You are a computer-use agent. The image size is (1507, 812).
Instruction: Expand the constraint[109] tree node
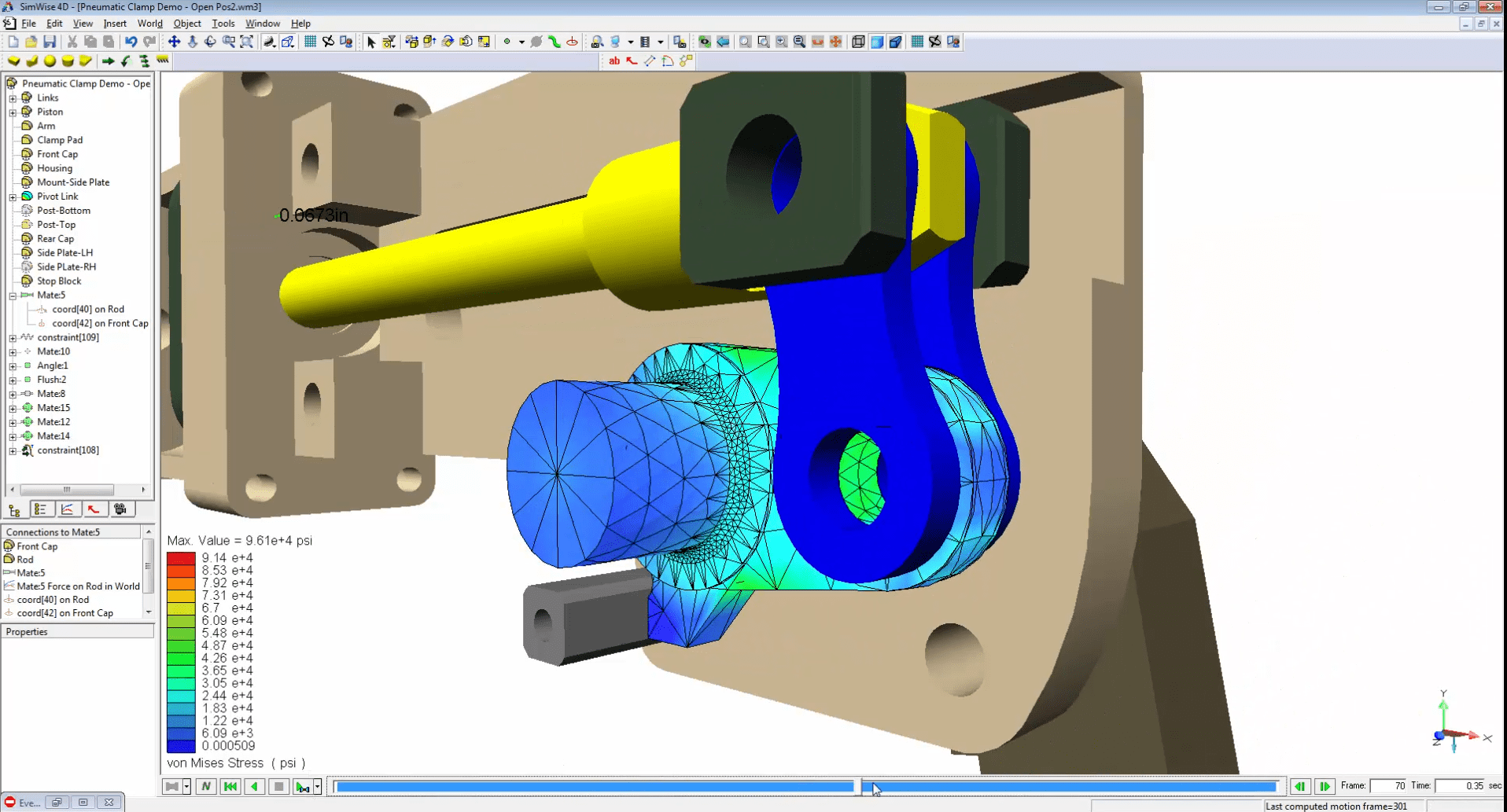(13, 338)
